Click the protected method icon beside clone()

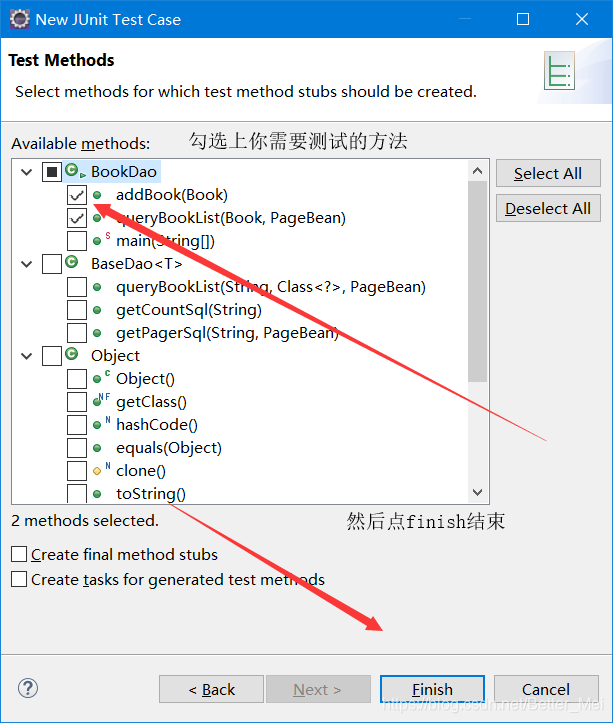pyautogui.click(x=101, y=469)
